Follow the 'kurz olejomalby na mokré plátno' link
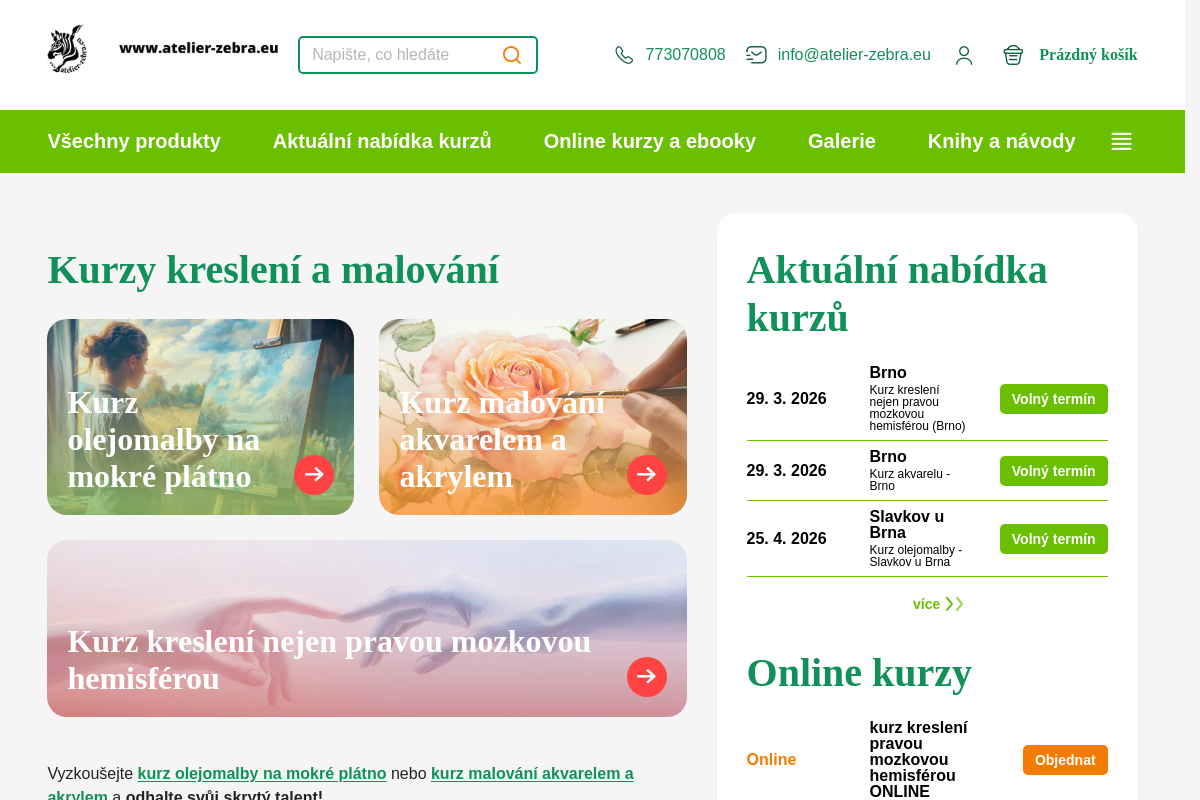The width and height of the screenshot is (1200, 800). 262,773
